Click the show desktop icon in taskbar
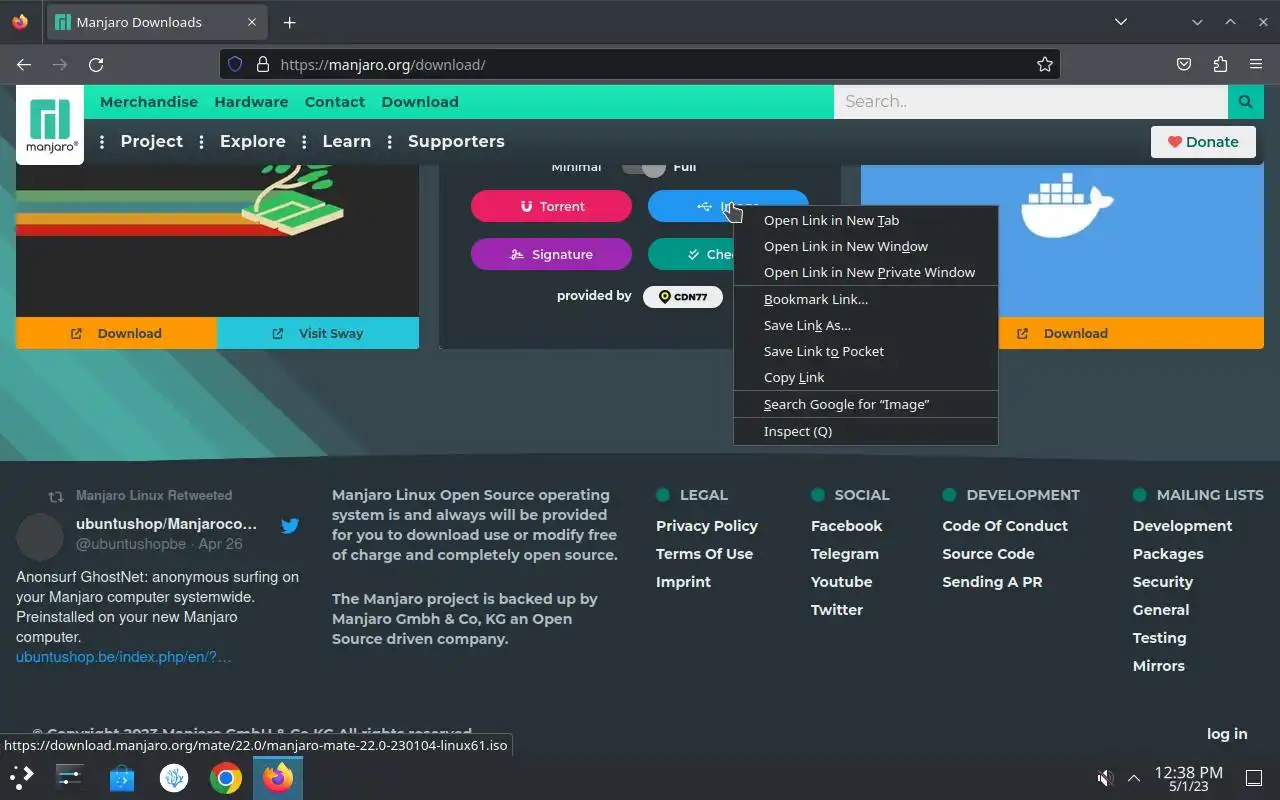The width and height of the screenshot is (1280, 800). tap(1253, 778)
